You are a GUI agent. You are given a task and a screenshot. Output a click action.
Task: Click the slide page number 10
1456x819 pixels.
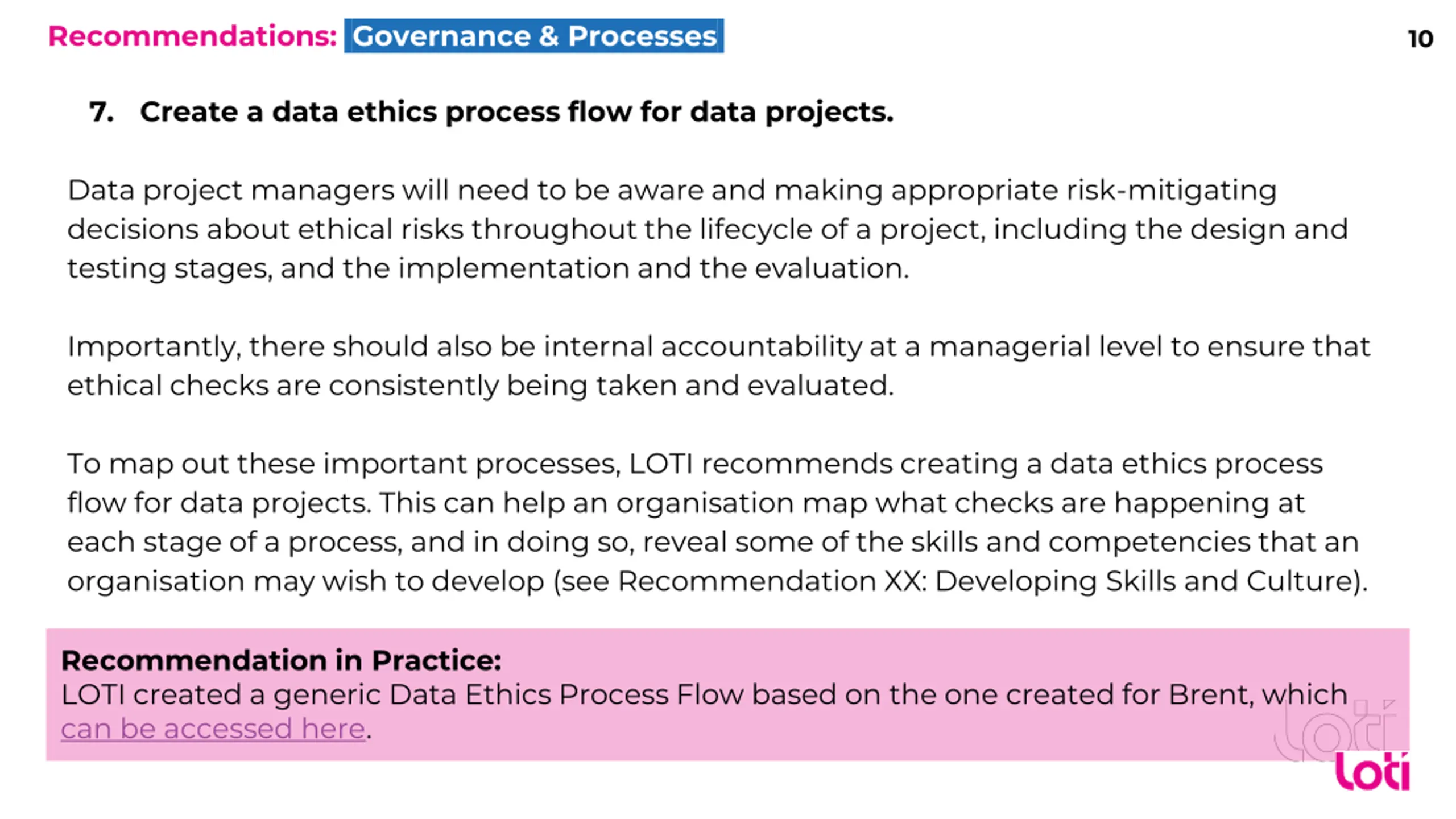(x=1420, y=39)
